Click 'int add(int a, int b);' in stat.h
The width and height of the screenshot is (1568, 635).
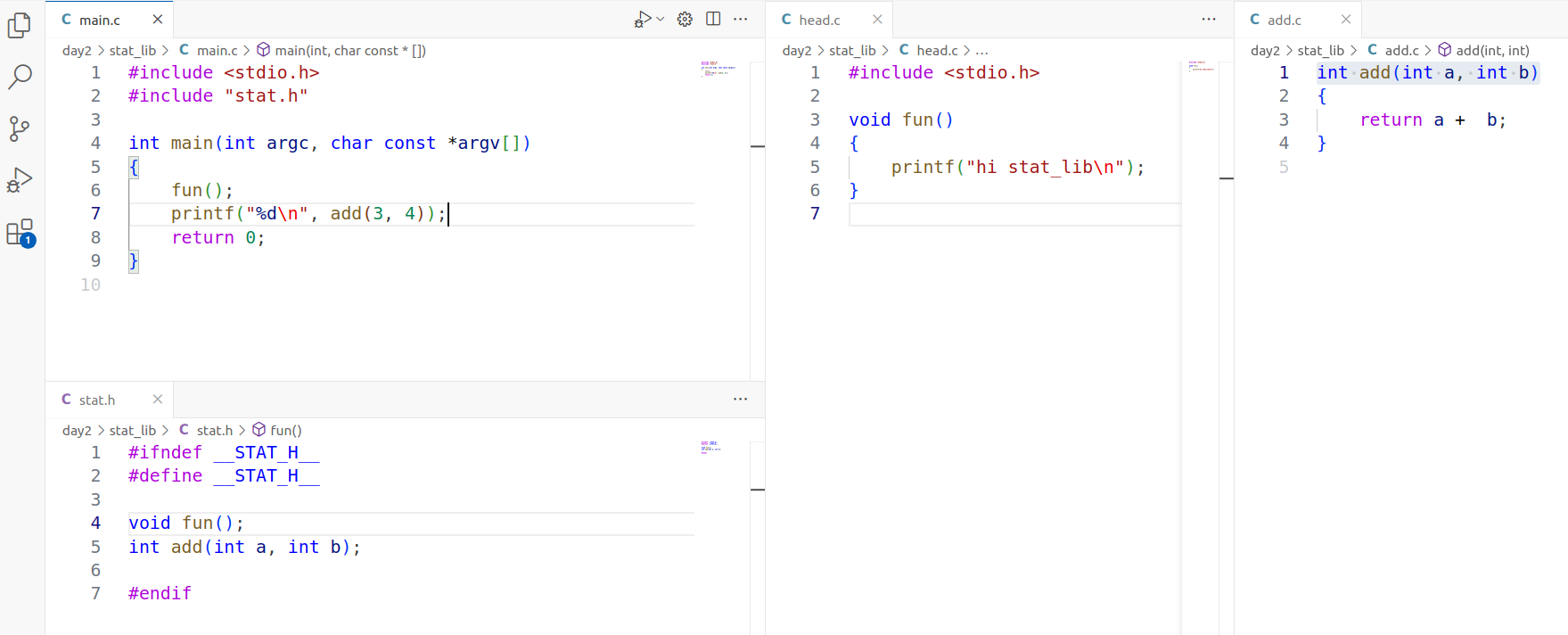click(245, 548)
